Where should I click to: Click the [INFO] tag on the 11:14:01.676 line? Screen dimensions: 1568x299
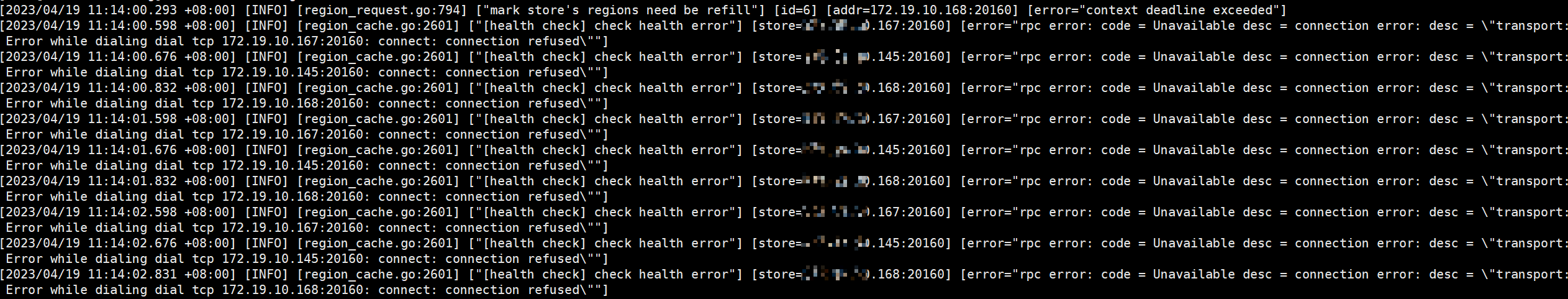pos(266,150)
